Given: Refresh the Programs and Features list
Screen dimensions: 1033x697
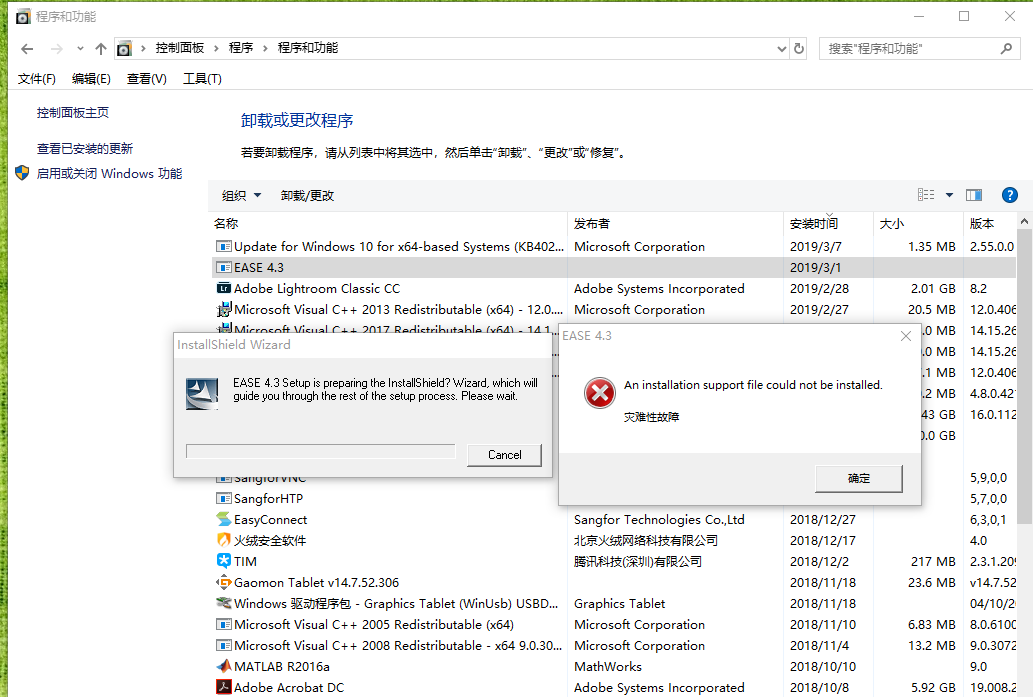Looking at the screenshot, I should 799,49.
